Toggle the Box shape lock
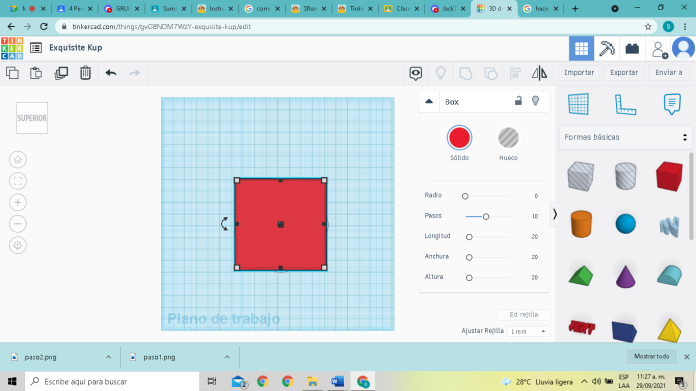696x391 pixels. (x=518, y=101)
